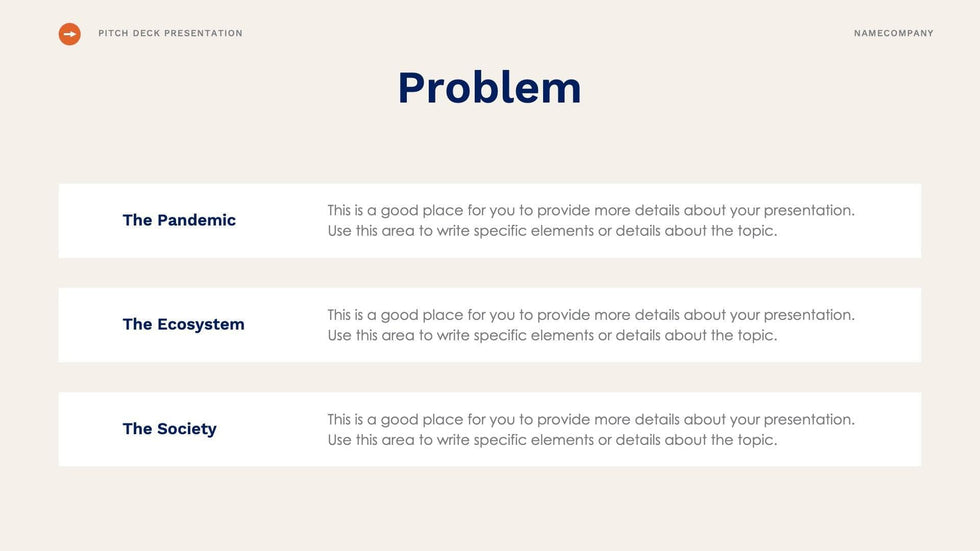
Task: Click first description line beside The Pandemic
Action: [590, 211]
